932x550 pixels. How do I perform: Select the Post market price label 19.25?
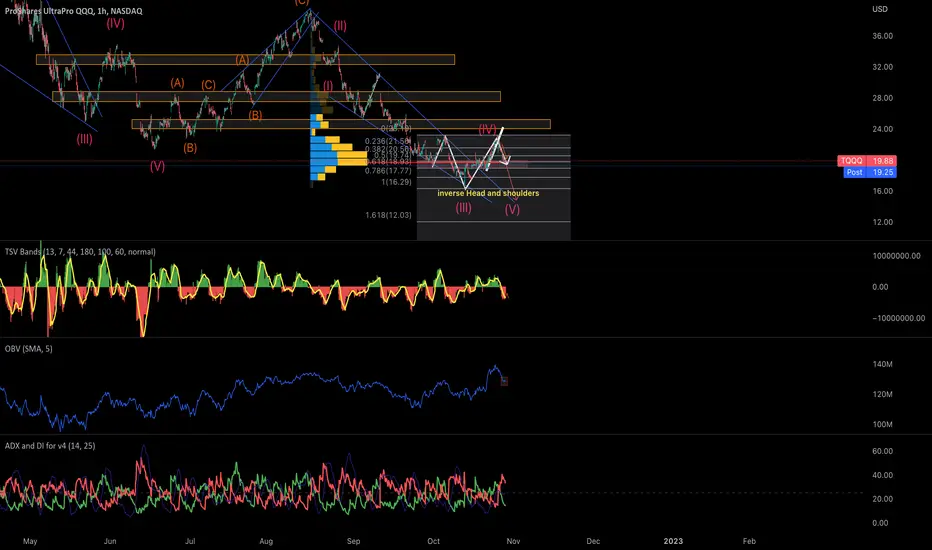coord(870,172)
